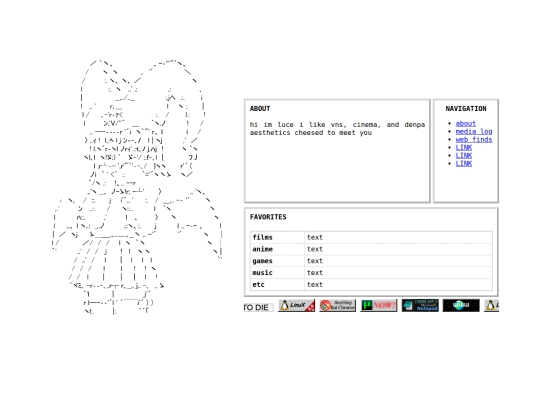The width and height of the screenshot is (540, 405).
Task: Follow the last LINK in navigation list
Action: point(464,163)
